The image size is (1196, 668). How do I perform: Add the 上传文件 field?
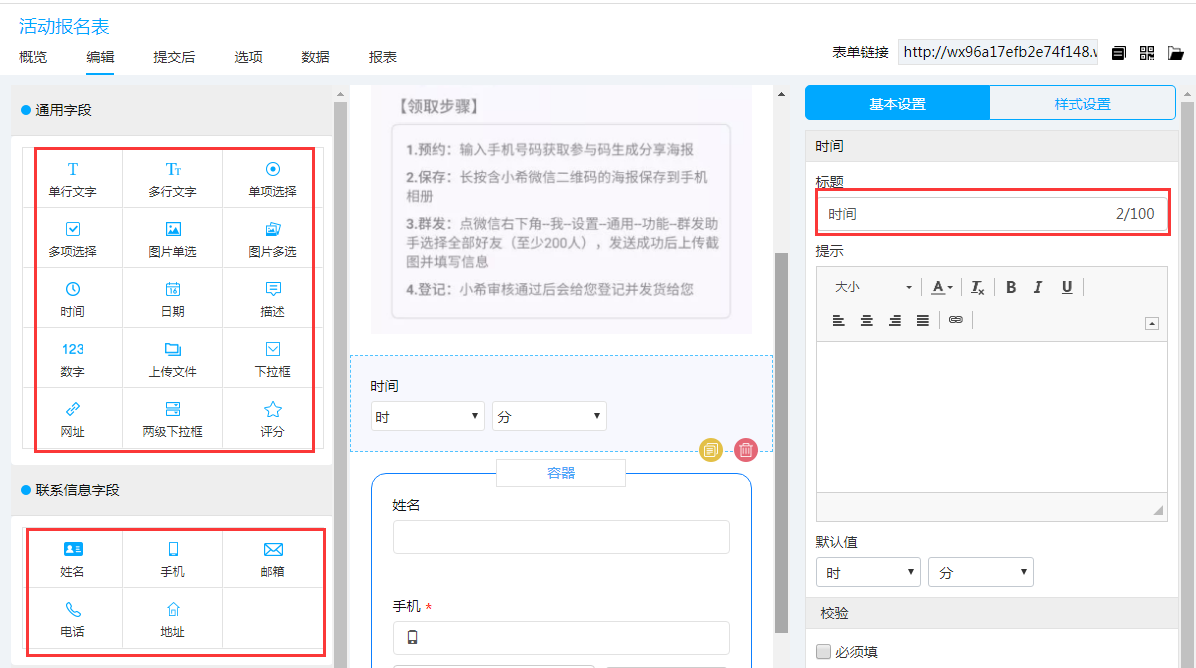coord(172,359)
